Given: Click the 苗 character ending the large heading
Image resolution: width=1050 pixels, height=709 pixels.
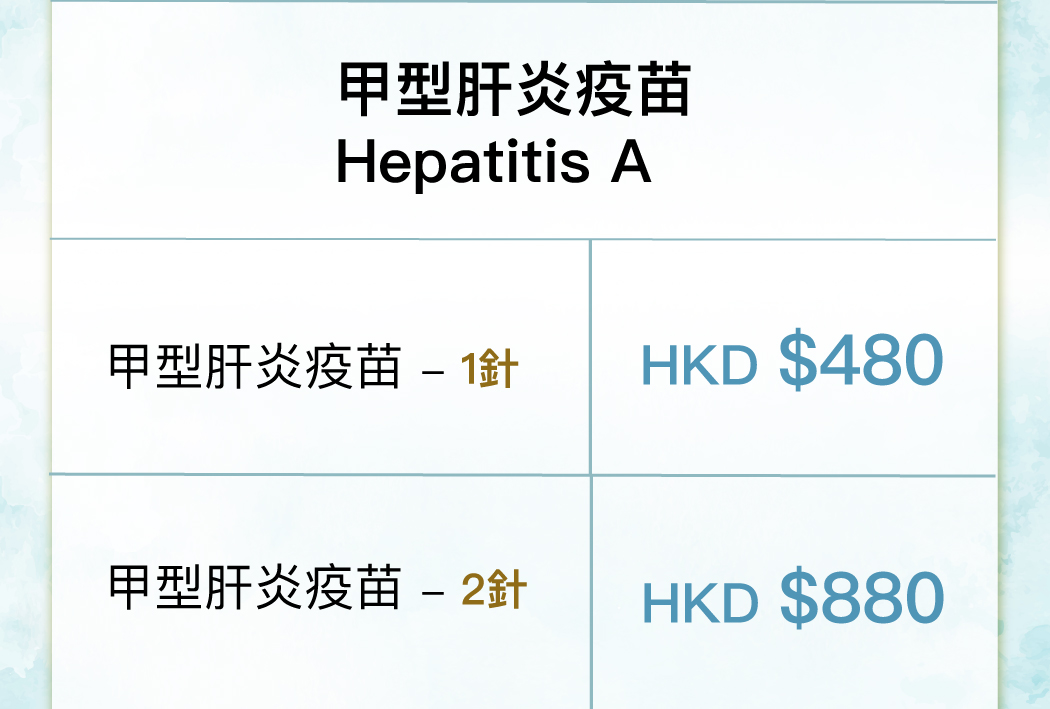Looking at the screenshot, I should pos(664,90).
